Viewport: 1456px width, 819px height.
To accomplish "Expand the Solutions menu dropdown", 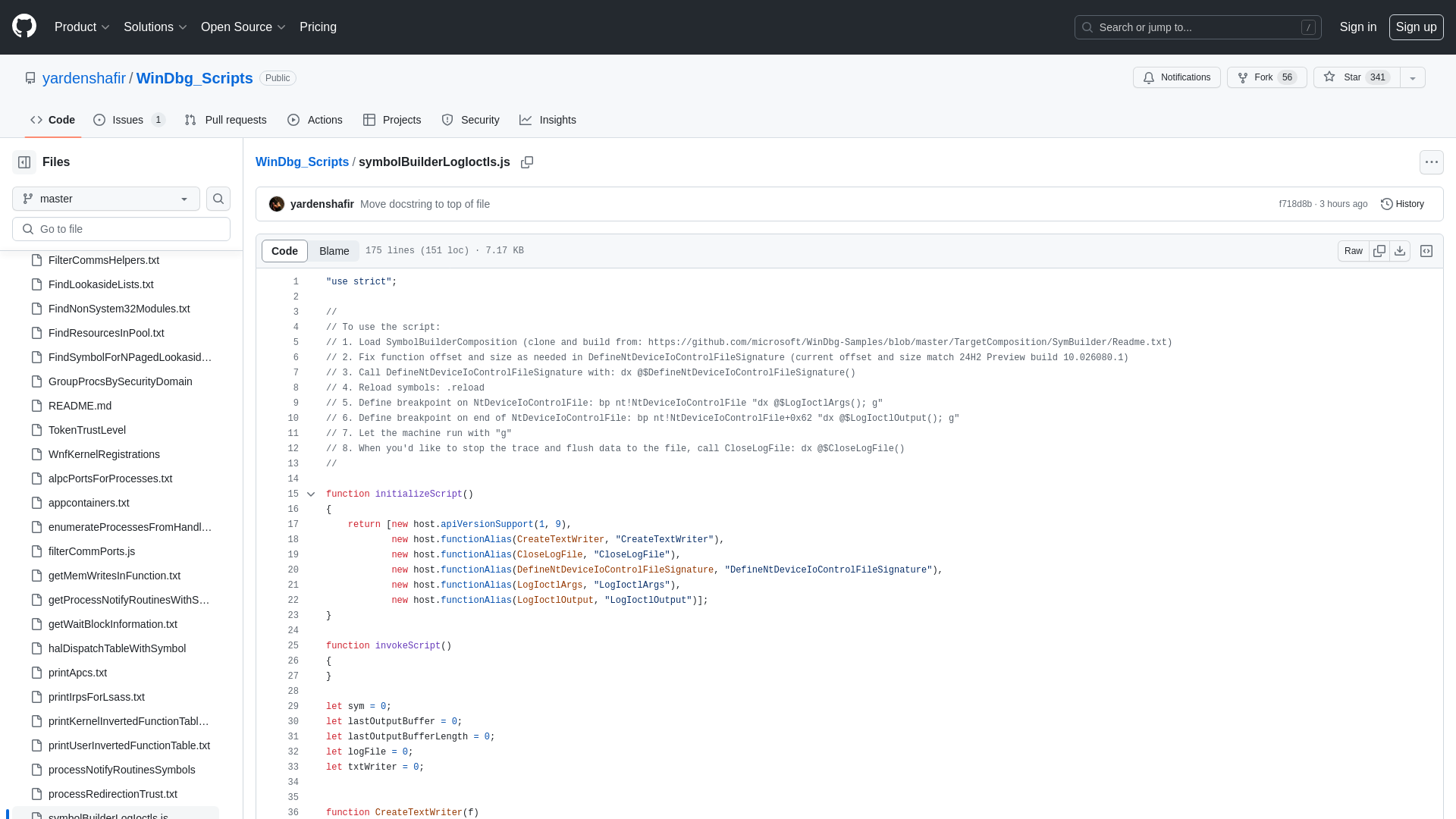I will (x=155, y=27).
